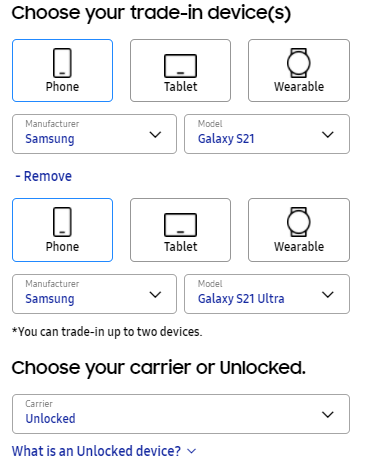Open the Model dropdown showing Galaxy S21
372x474 pixels.
point(267,134)
